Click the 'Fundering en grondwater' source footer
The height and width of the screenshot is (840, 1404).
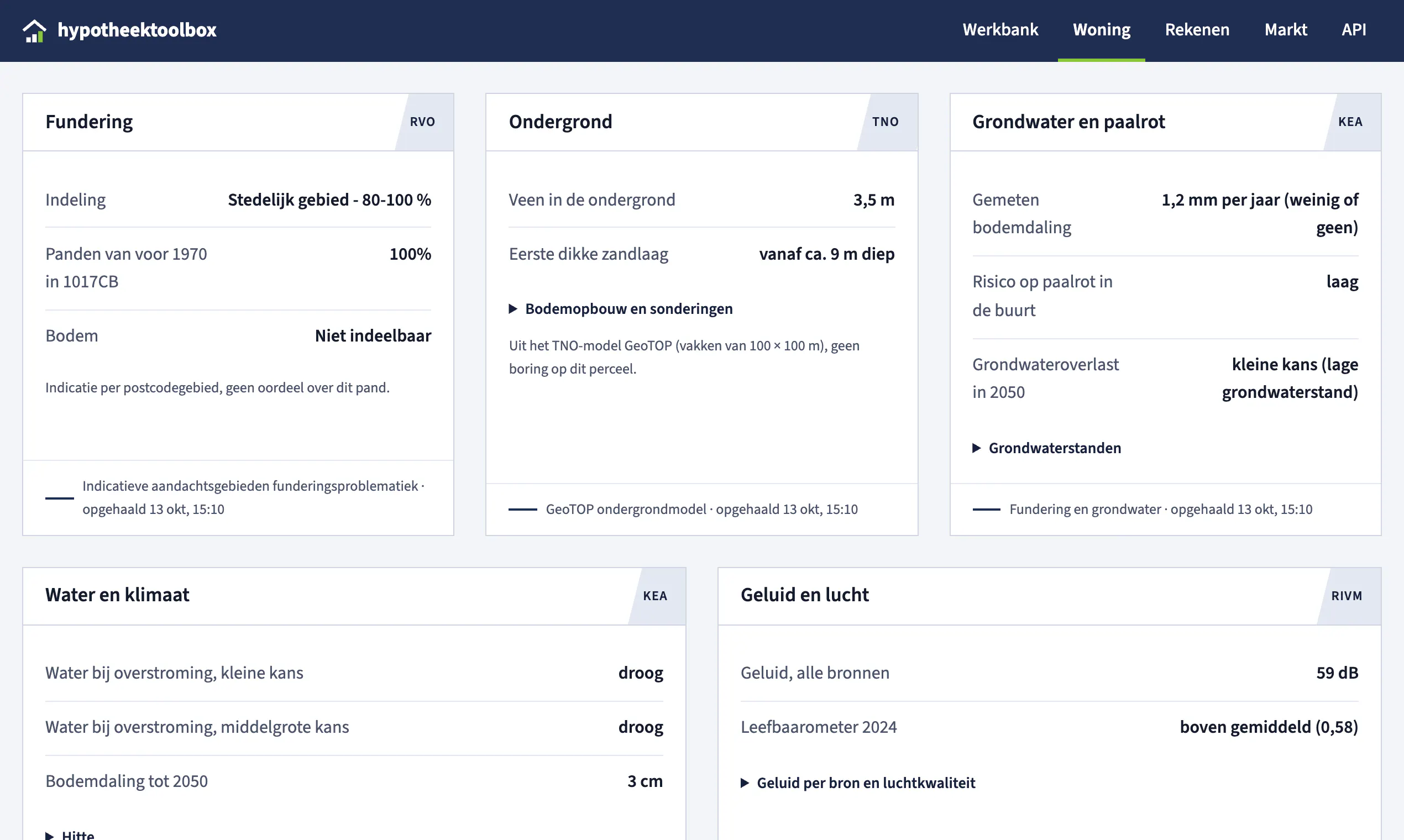coord(1161,509)
